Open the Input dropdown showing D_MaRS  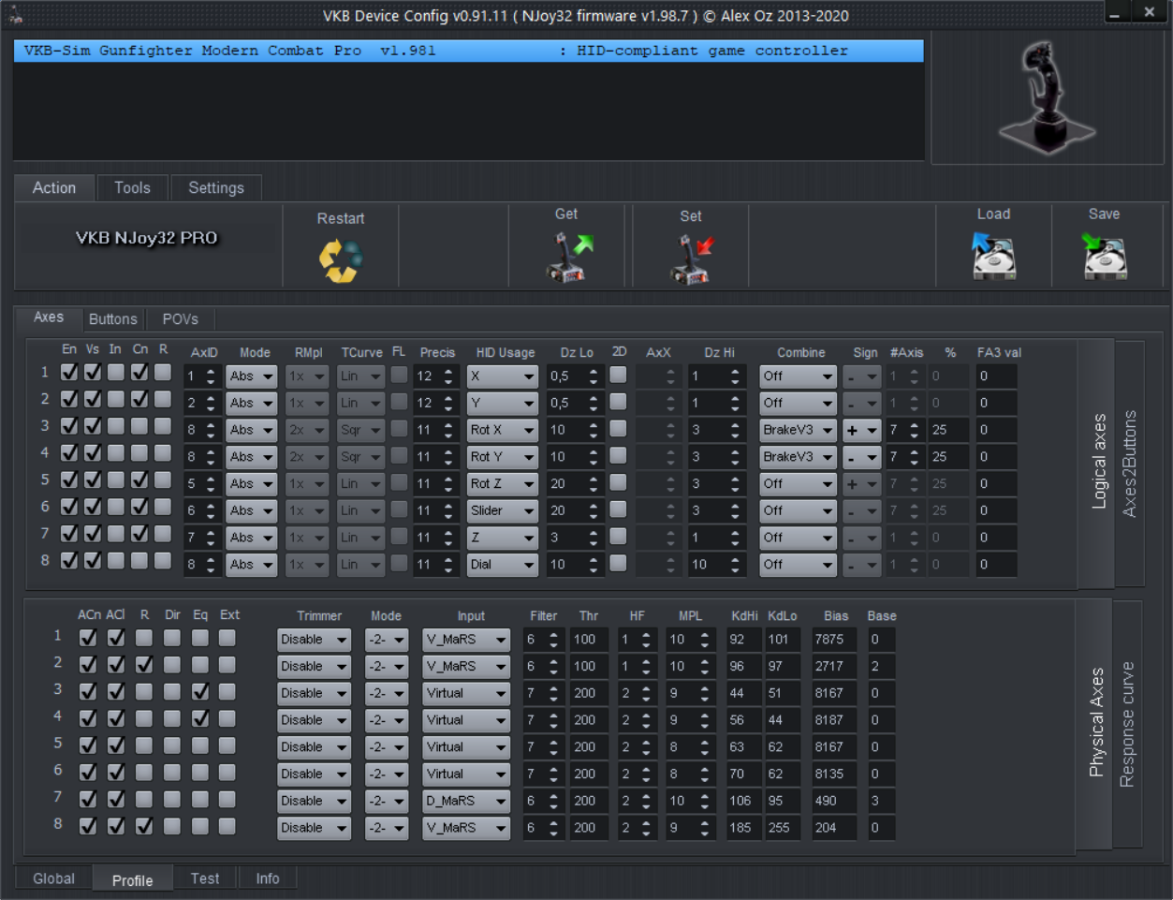[465, 801]
